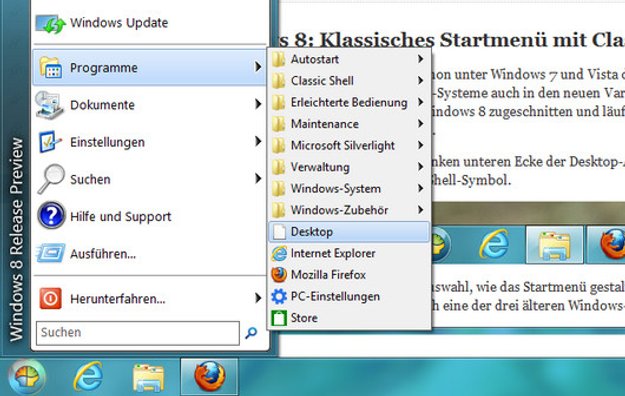Click the Ausführen run icon
The height and width of the screenshot is (396, 625).
pos(50,253)
